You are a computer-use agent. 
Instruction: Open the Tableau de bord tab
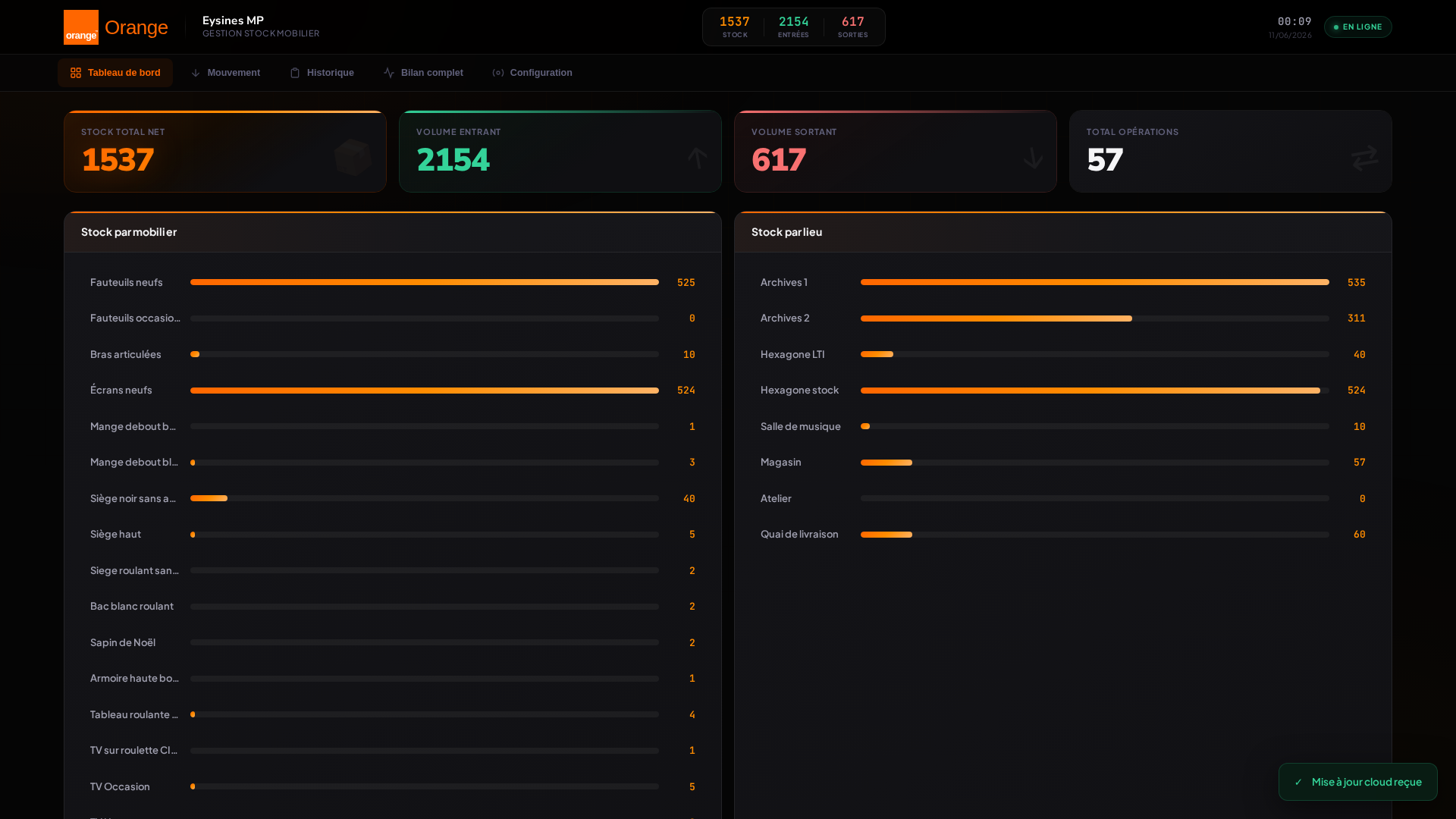point(115,73)
